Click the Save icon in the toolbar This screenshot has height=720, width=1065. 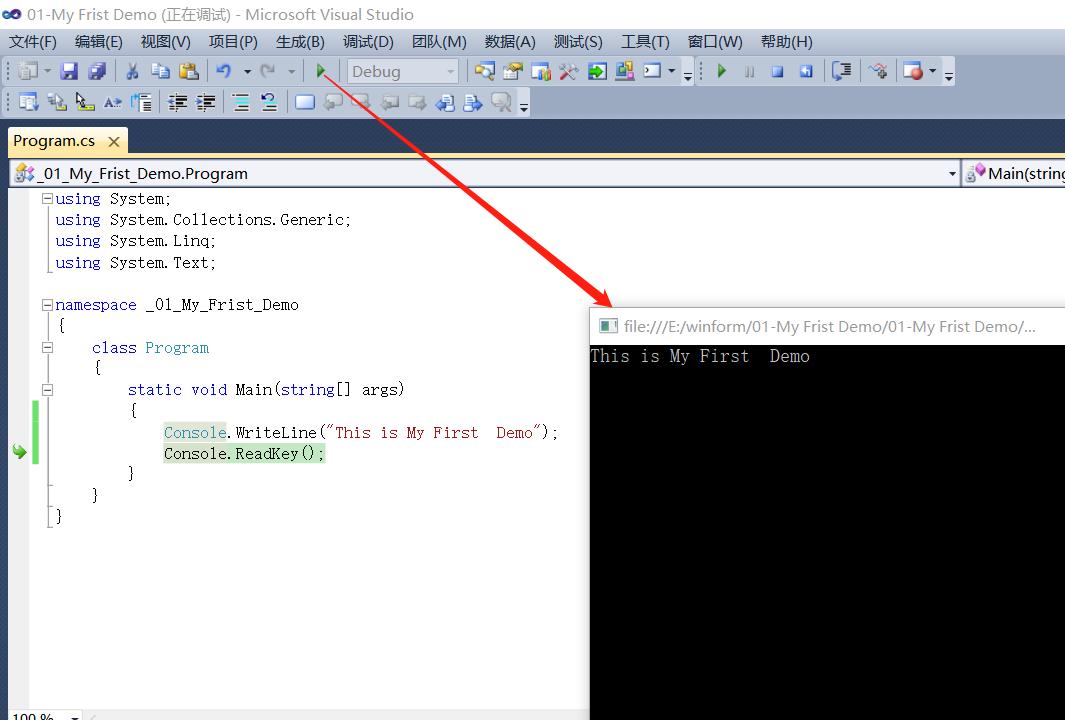69,71
